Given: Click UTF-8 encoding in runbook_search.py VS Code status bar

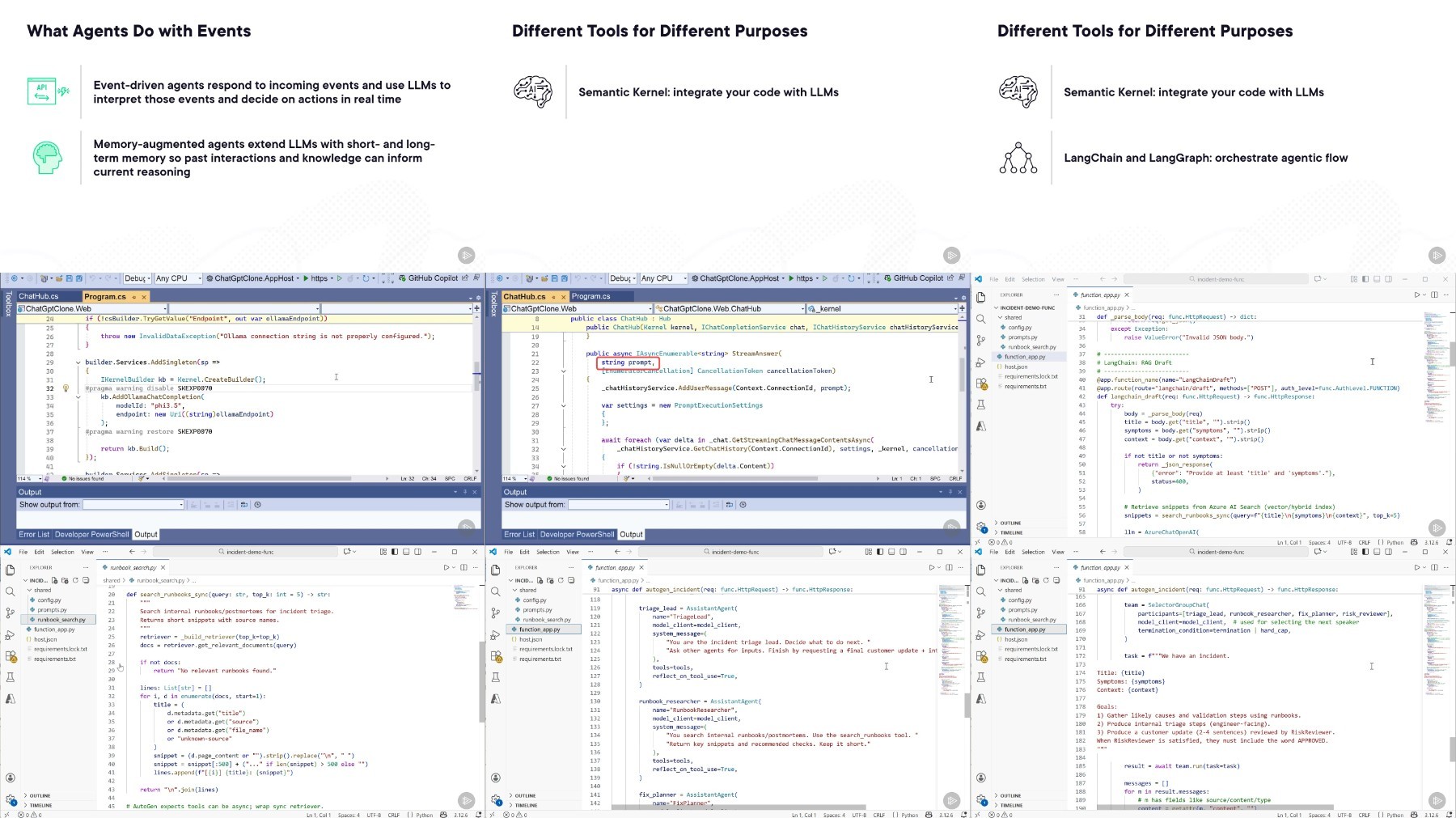Looking at the screenshot, I should point(374,815).
